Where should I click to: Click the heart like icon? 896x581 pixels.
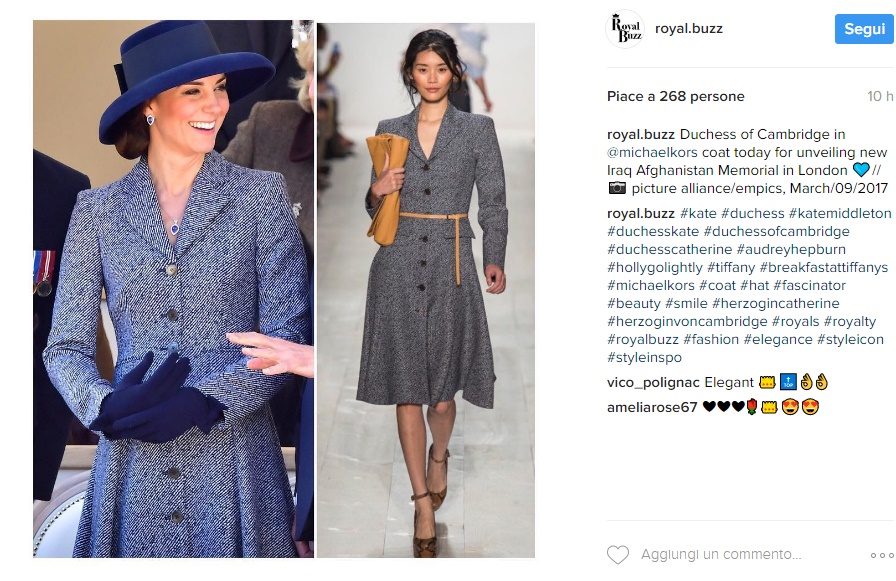[618, 555]
